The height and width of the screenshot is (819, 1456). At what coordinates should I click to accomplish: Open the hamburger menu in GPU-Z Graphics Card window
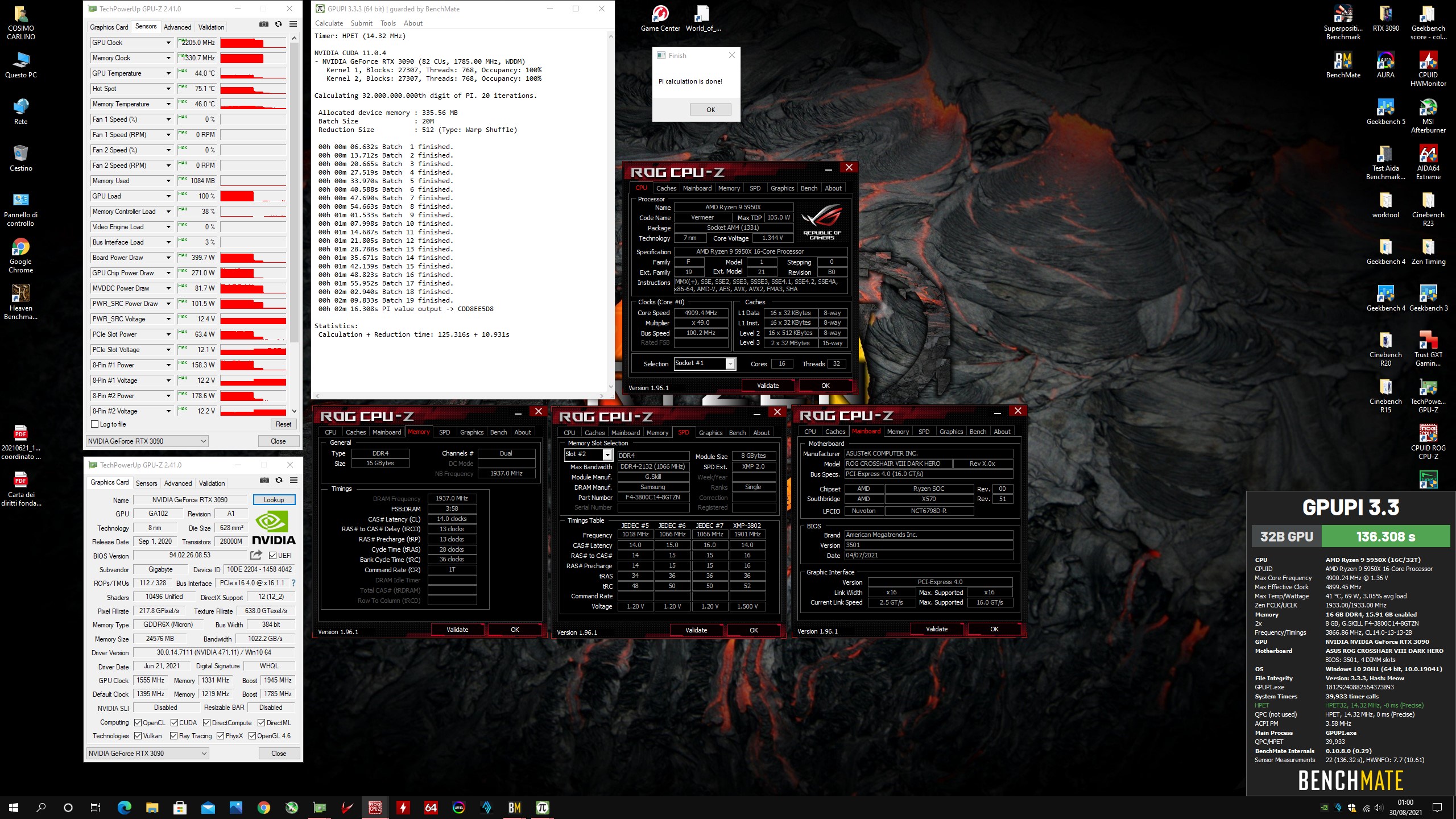point(294,480)
